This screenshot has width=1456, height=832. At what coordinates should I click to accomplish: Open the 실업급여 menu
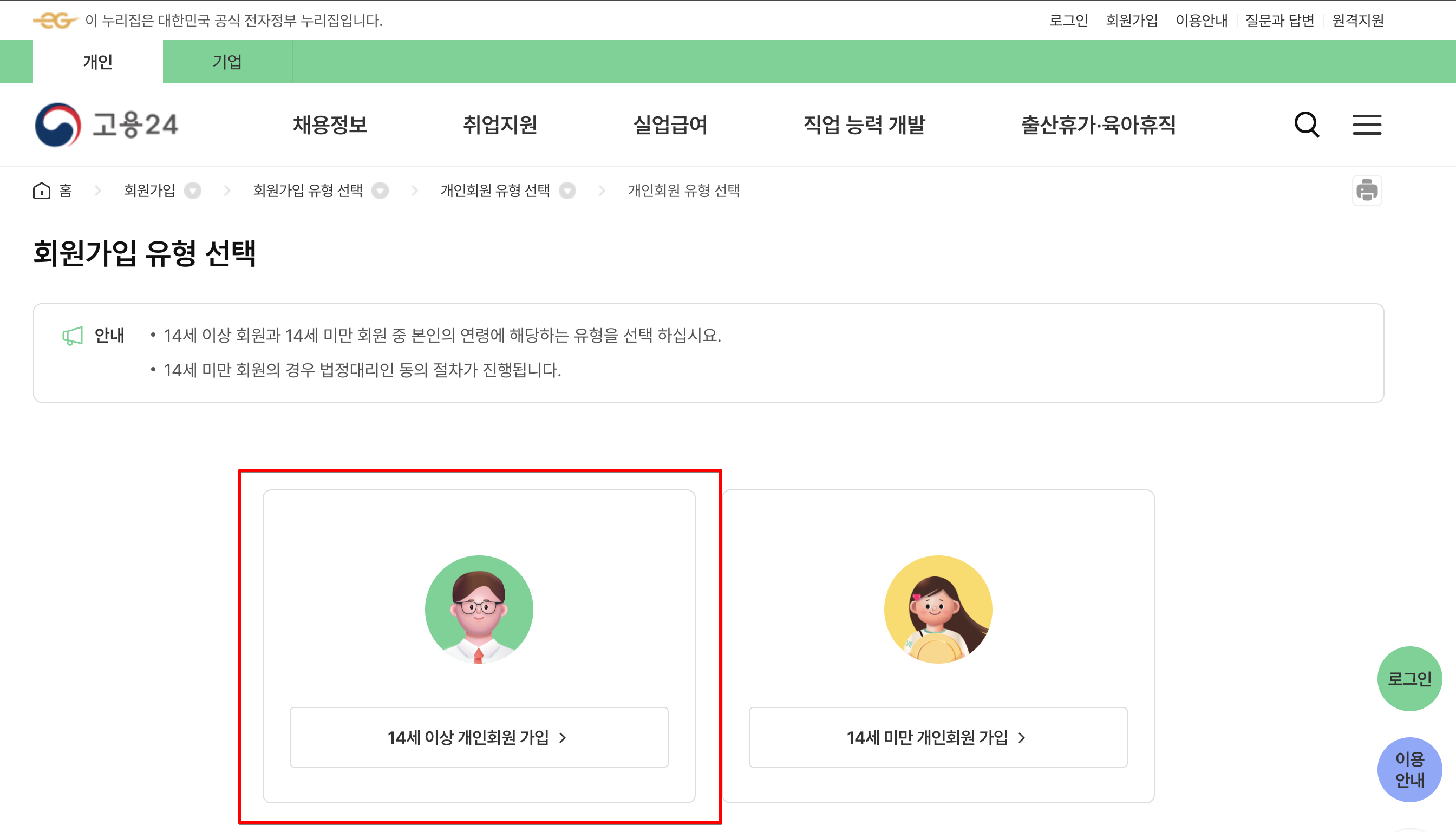tap(670, 125)
